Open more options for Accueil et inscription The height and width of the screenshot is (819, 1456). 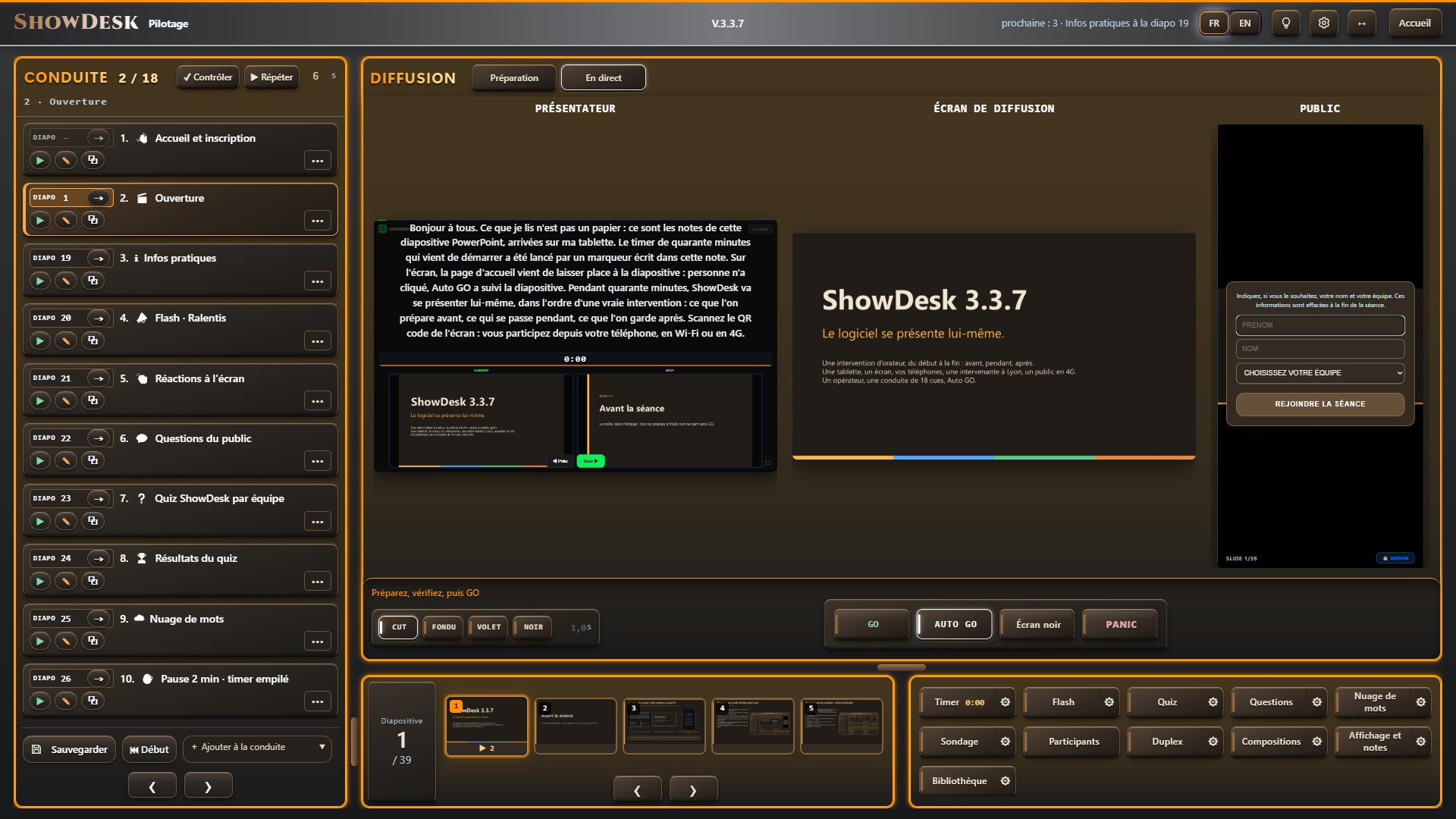tap(317, 161)
